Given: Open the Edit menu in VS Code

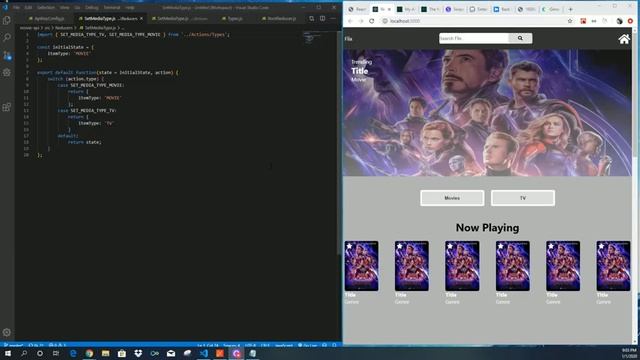Looking at the screenshot, I should pyautogui.click(x=28, y=7).
